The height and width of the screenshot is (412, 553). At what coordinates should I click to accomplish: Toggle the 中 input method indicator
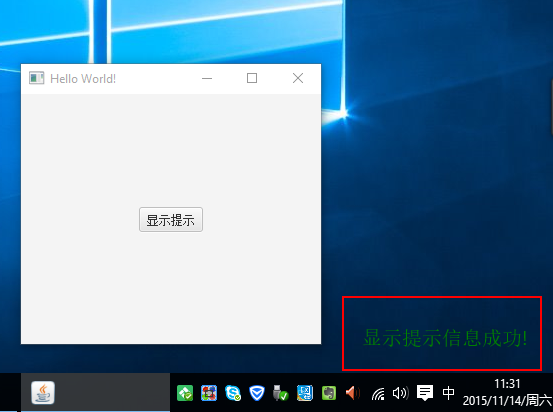448,393
